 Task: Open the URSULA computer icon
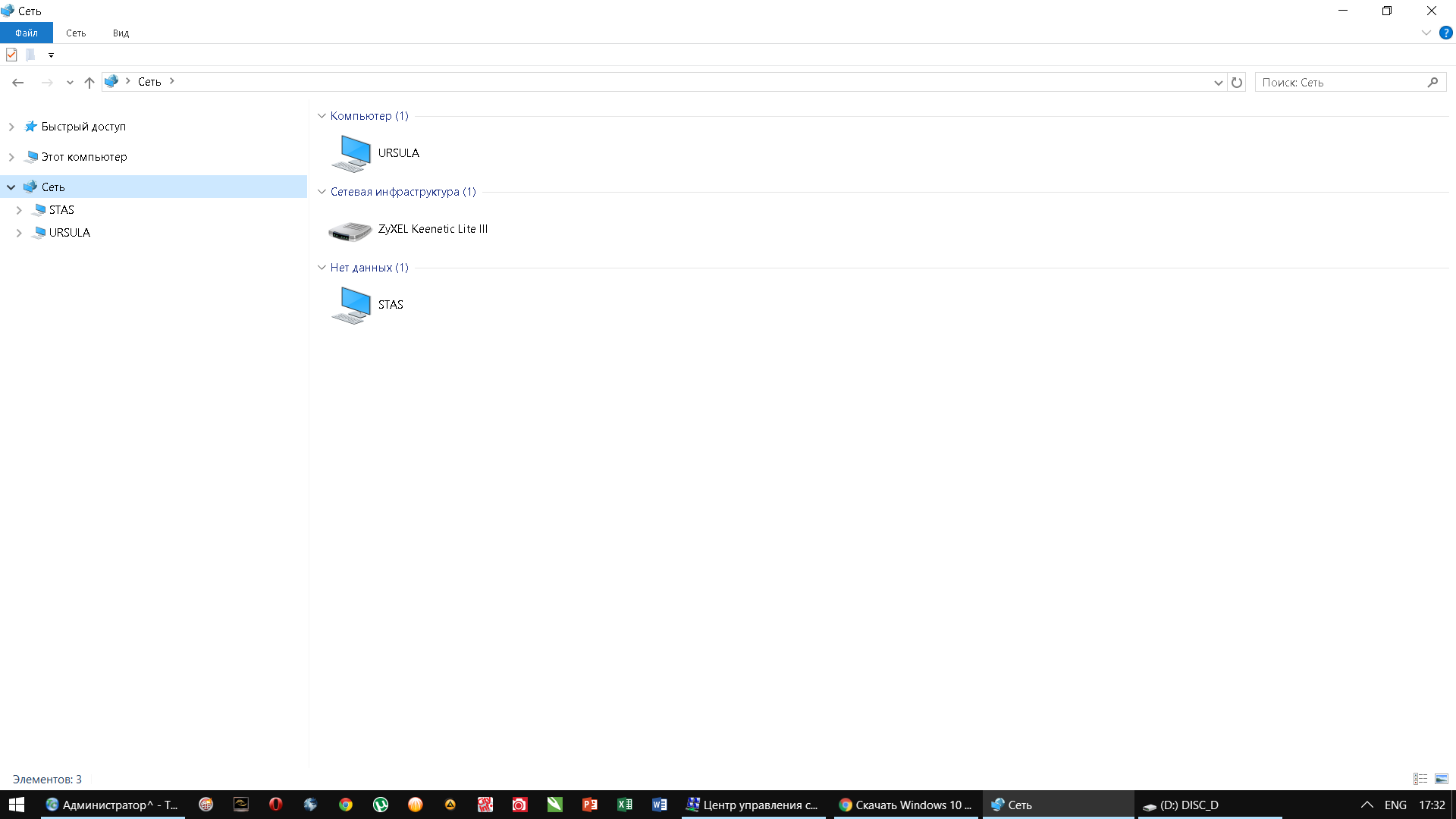click(351, 153)
